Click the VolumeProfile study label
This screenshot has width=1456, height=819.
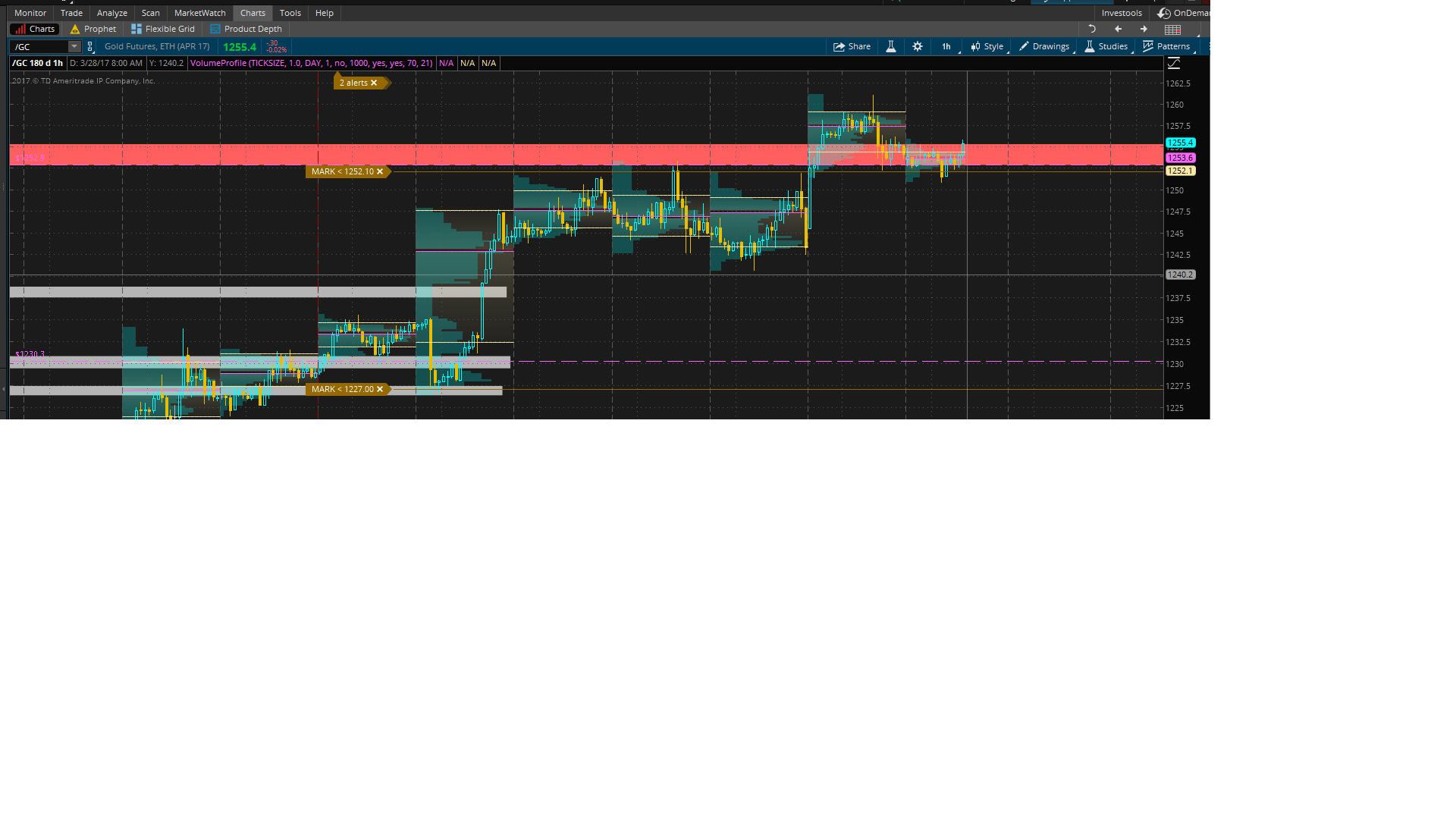pyautogui.click(x=312, y=63)
